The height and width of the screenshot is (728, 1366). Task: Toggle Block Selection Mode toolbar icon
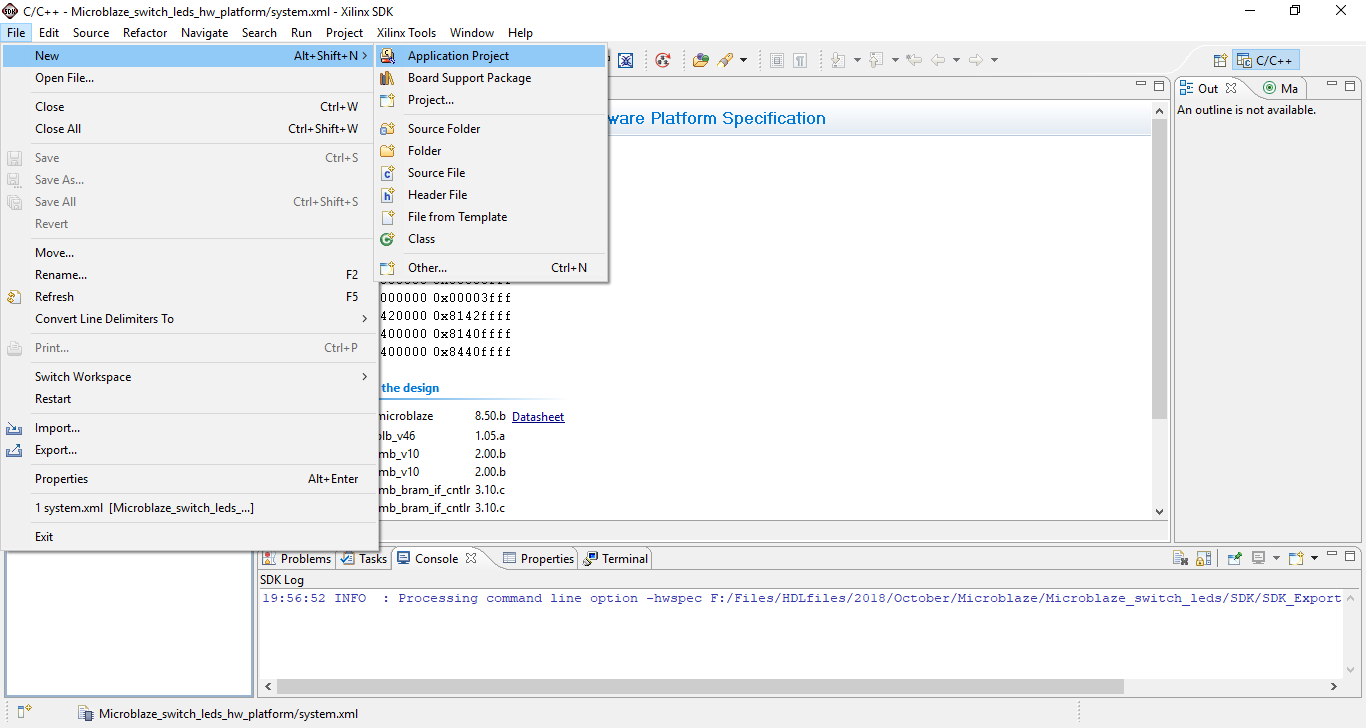pos(777,60)
